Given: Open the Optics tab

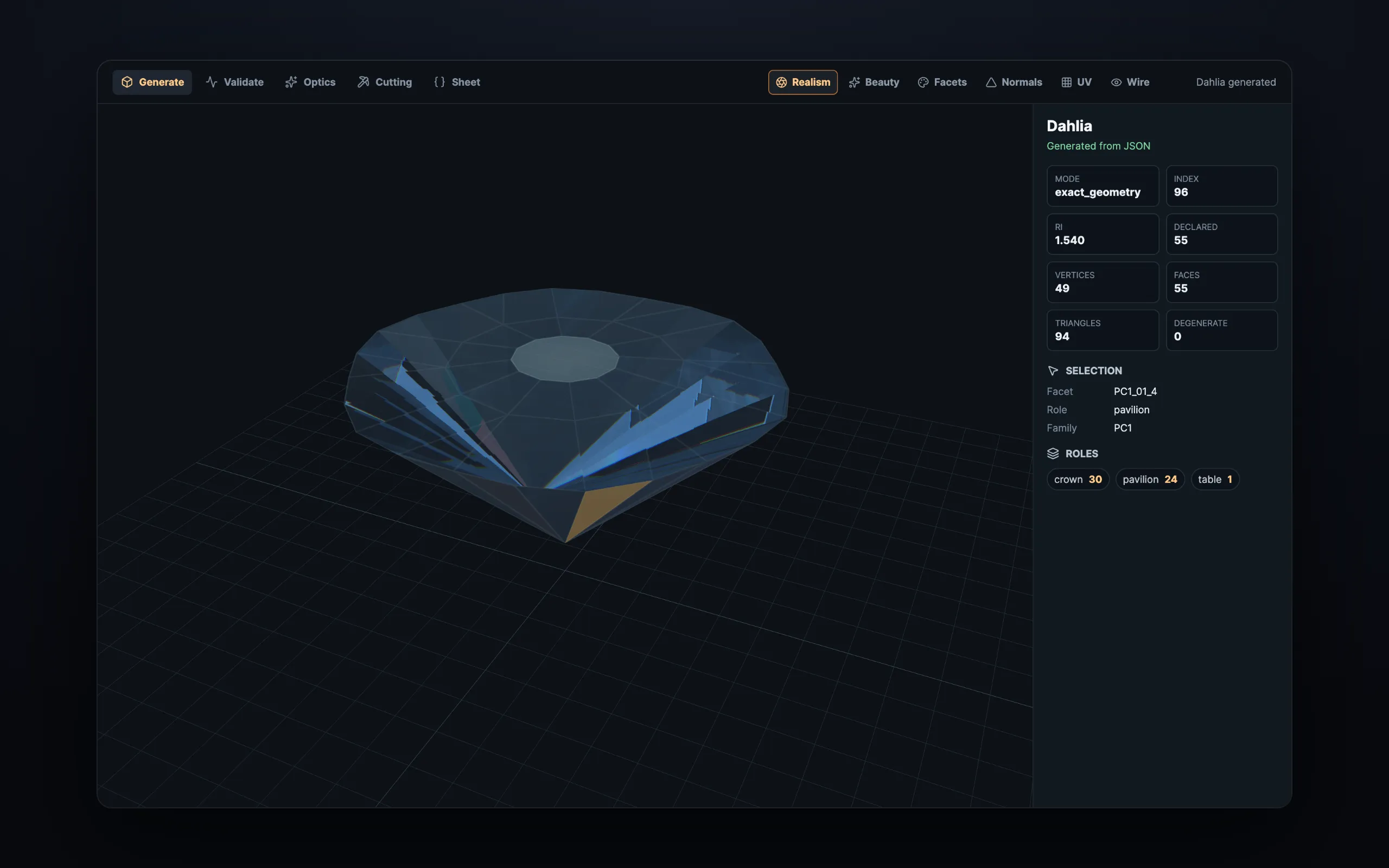Looking at the screenshot, I should [310, 82].
